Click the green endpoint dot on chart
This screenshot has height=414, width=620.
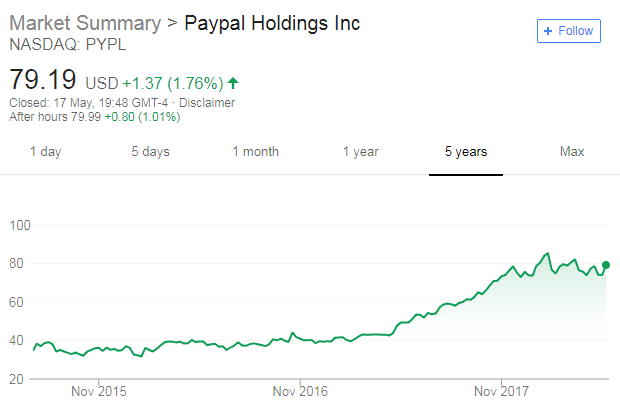[606, 264]
